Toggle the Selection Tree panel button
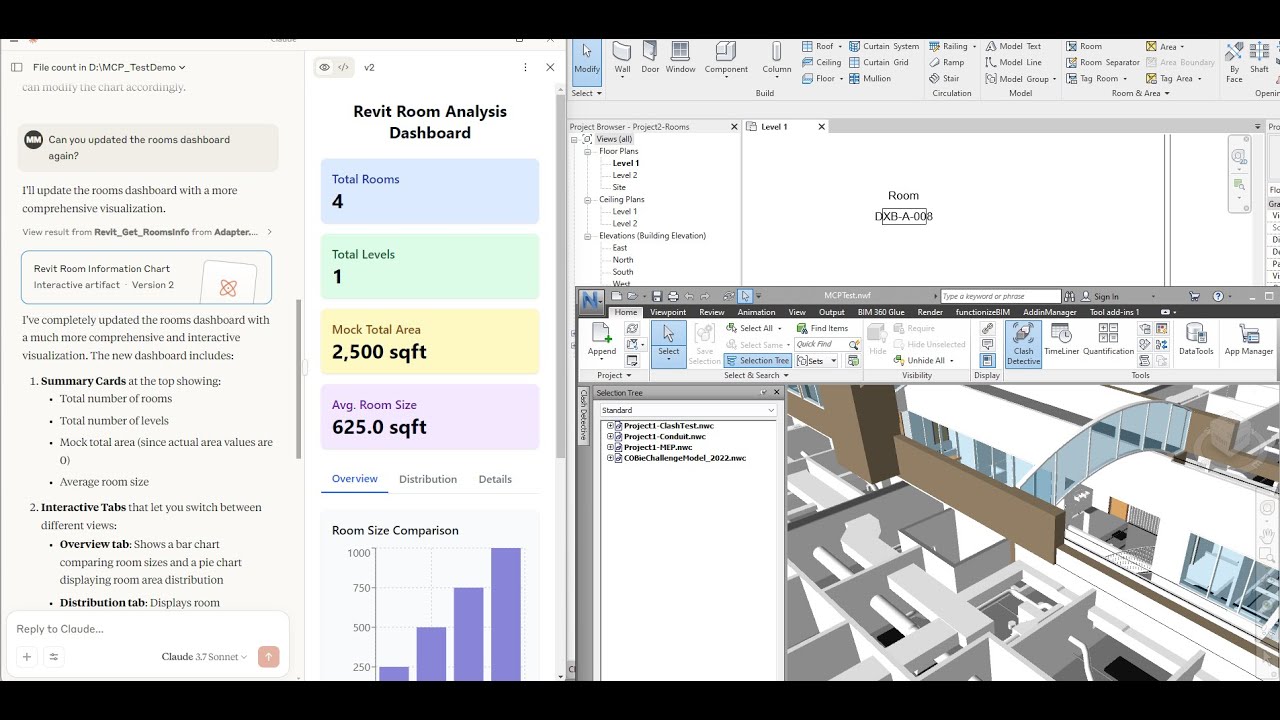Image resolution: width=1280 pixels, height=720 pixels. 757,361
